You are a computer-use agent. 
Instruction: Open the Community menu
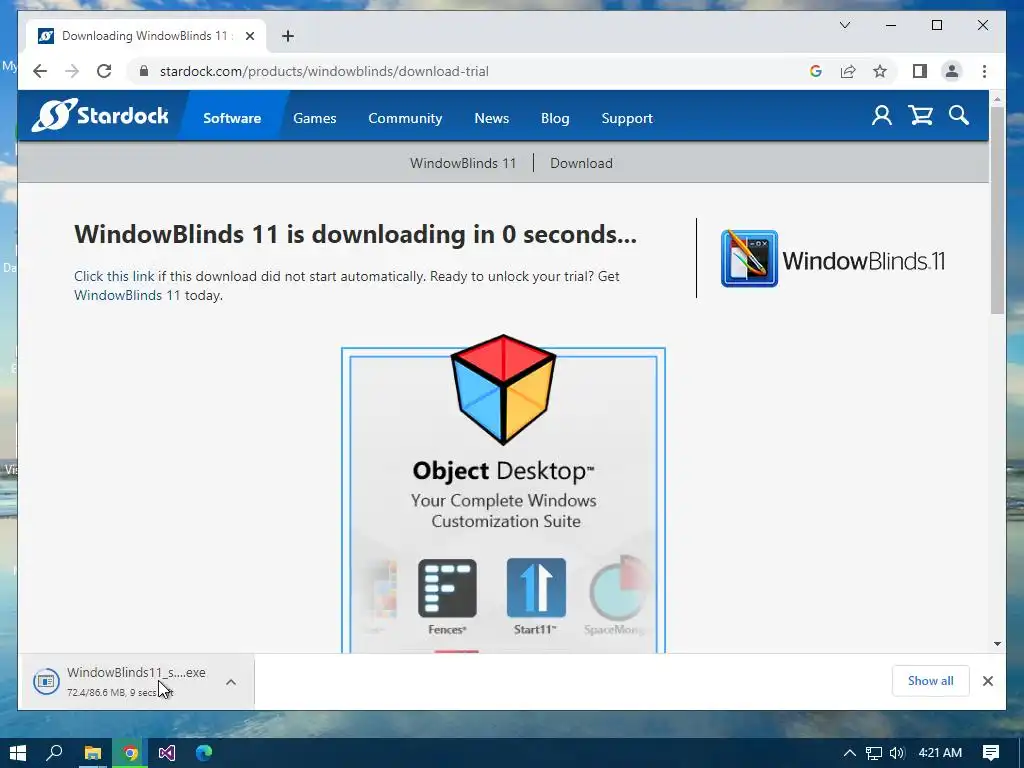(405, 118)
